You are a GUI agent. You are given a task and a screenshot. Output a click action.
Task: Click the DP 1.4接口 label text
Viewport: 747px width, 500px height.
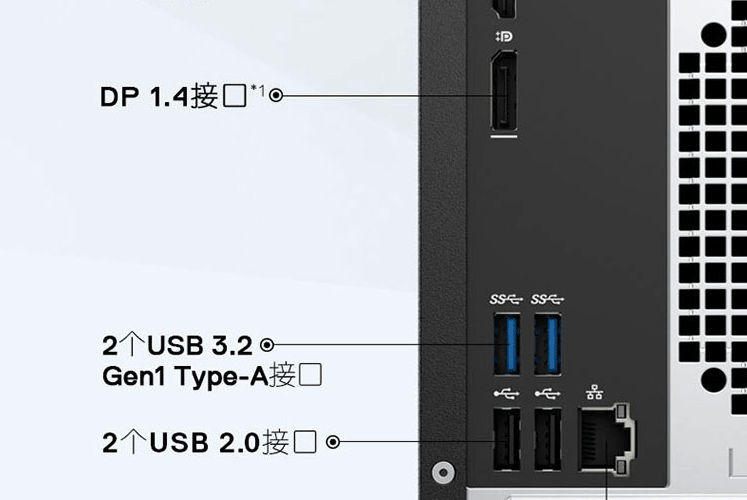coord(173,96)
